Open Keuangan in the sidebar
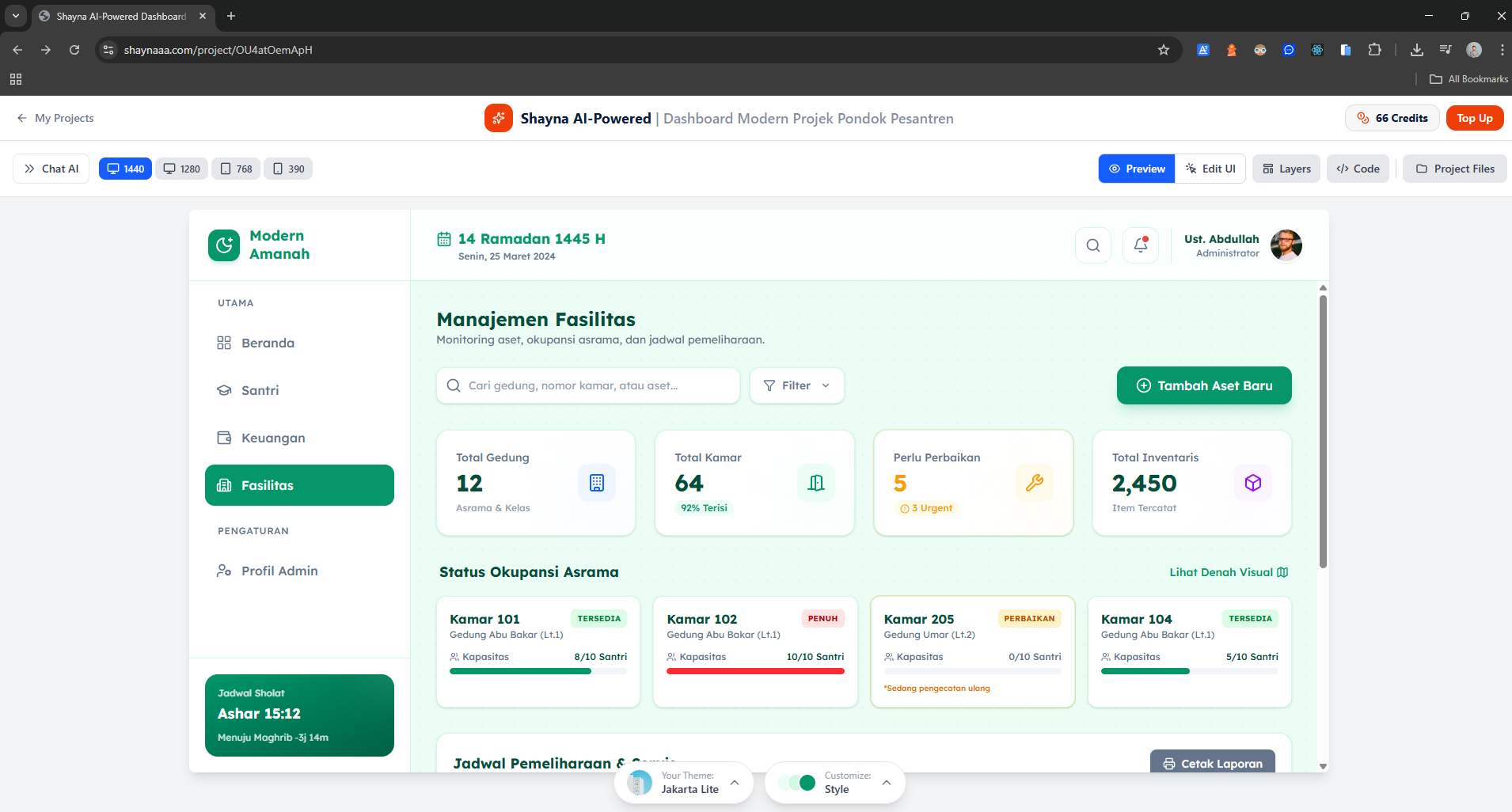Viewport: 1512px width, 812px height. pyautogui.click(x=273, y=438)
